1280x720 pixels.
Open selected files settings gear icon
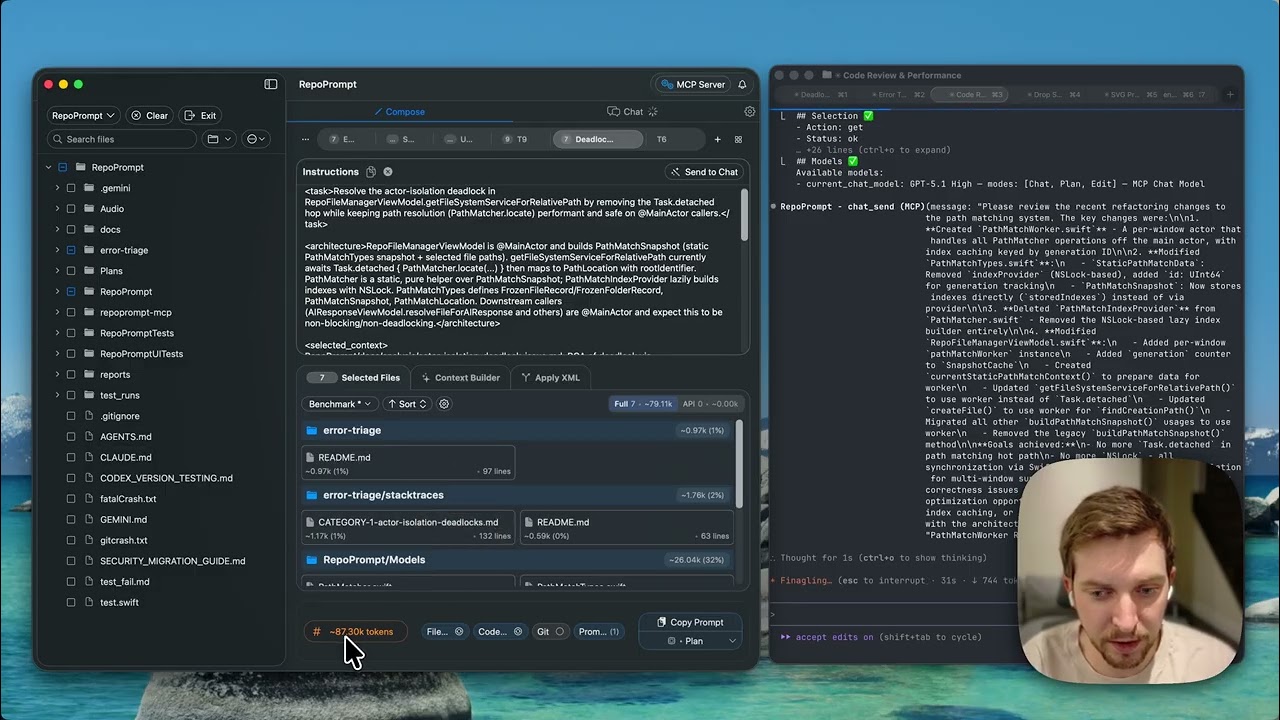444,404
